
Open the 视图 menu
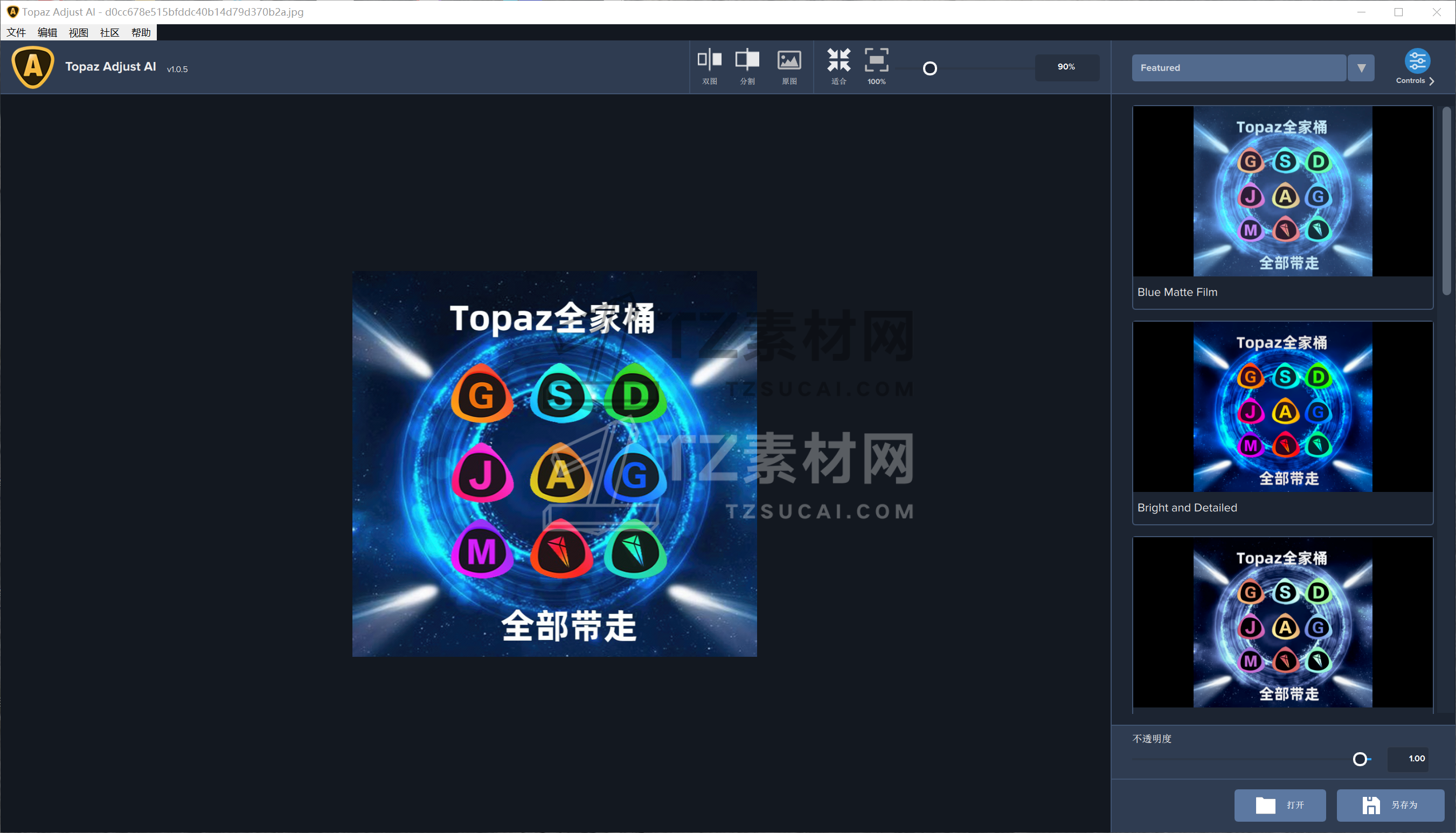(x=78, y=33)
